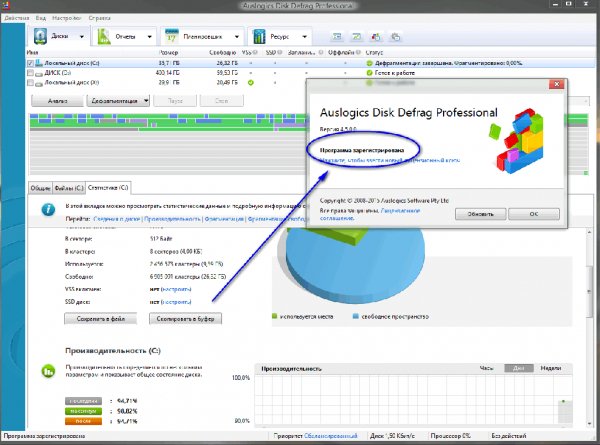Image resolution: width=600 pixels, height=445 pixels.
Task: Click the enter-new-key link under Программа зарегистрирована
Action: click(x=390, y=161)
